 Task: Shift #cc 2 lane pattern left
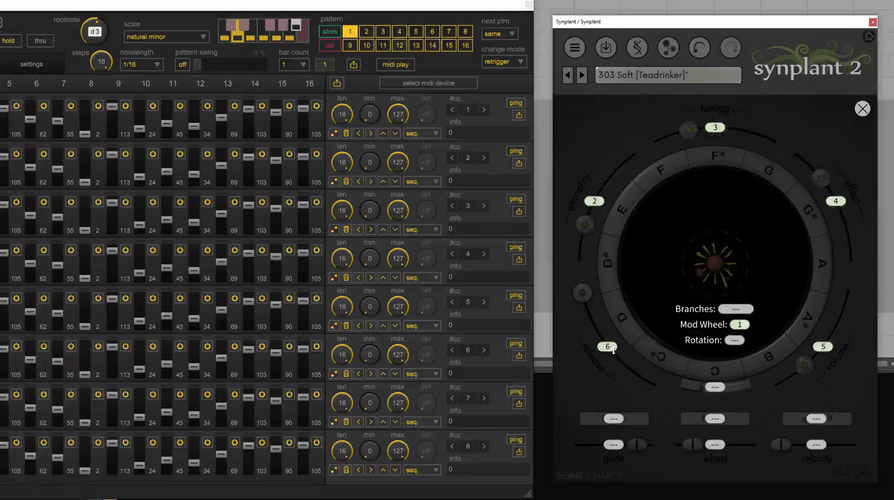coord(359,181)
